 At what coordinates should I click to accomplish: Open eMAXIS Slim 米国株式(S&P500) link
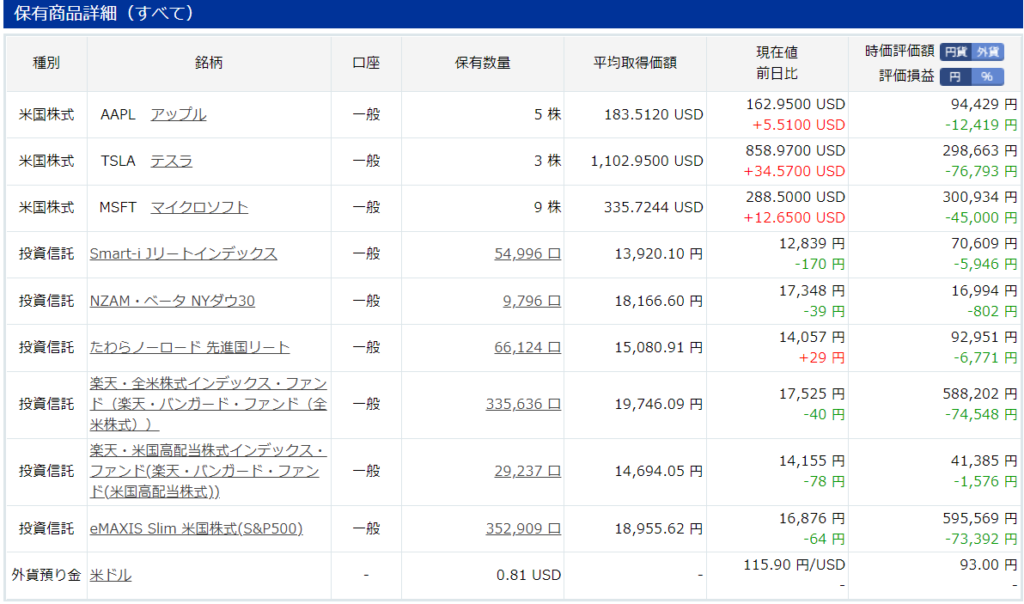(x=196, y=528)
